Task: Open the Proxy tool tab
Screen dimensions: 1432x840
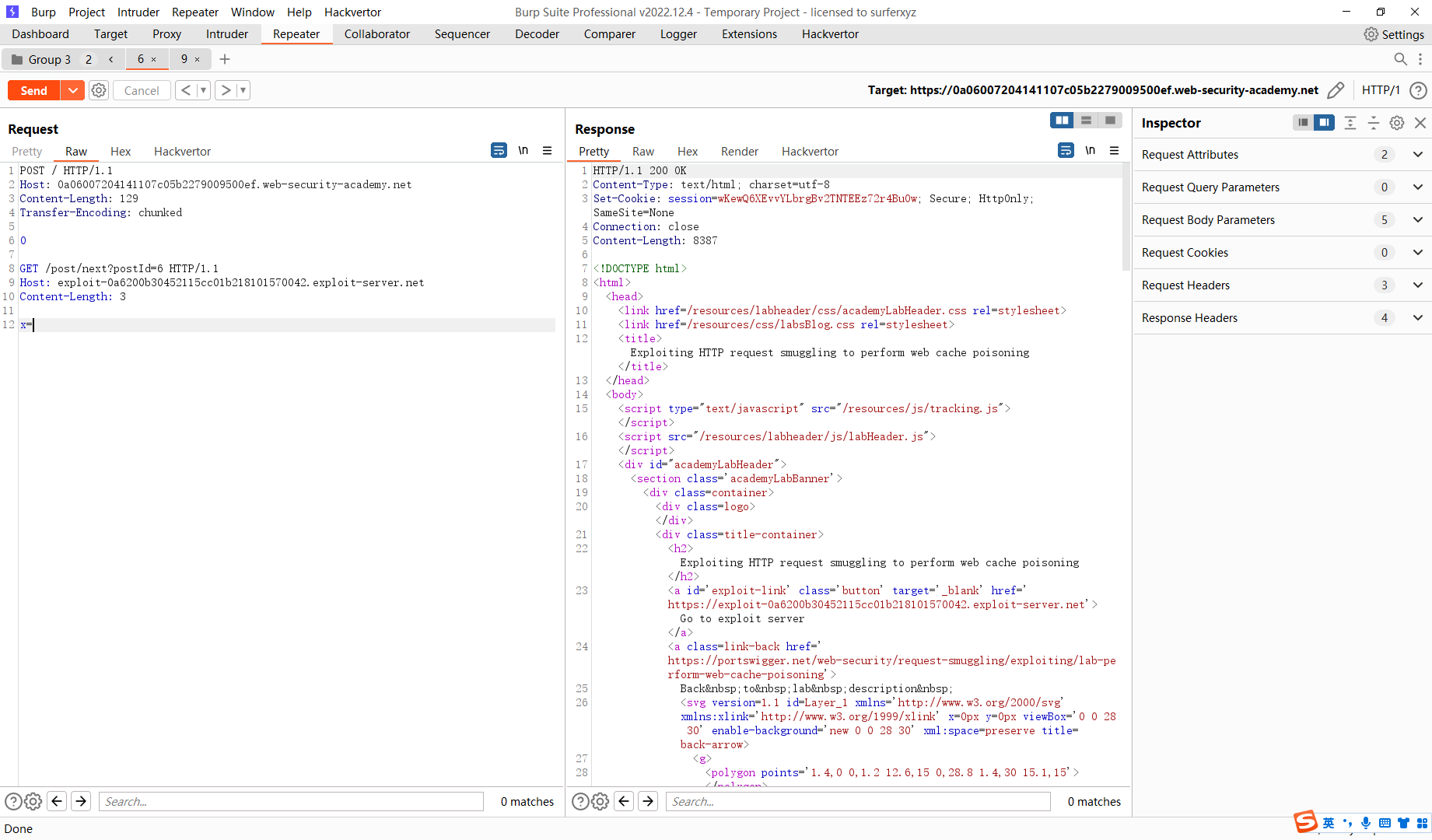Action: (x=166, y=34)
